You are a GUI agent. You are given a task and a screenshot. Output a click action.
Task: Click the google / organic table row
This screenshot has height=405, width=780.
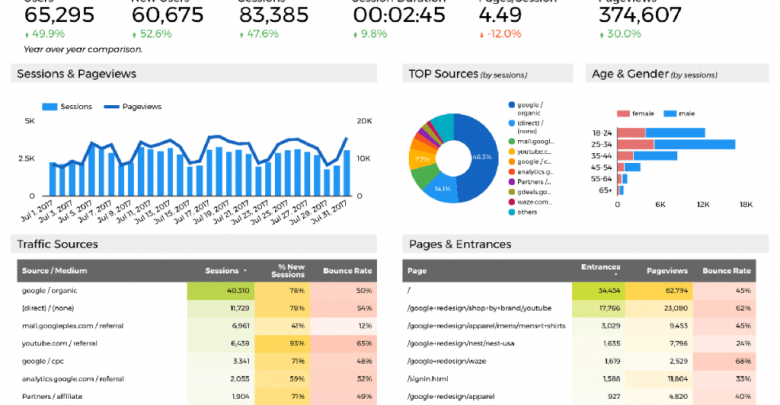pyautogui.click(x=197, y=291)
